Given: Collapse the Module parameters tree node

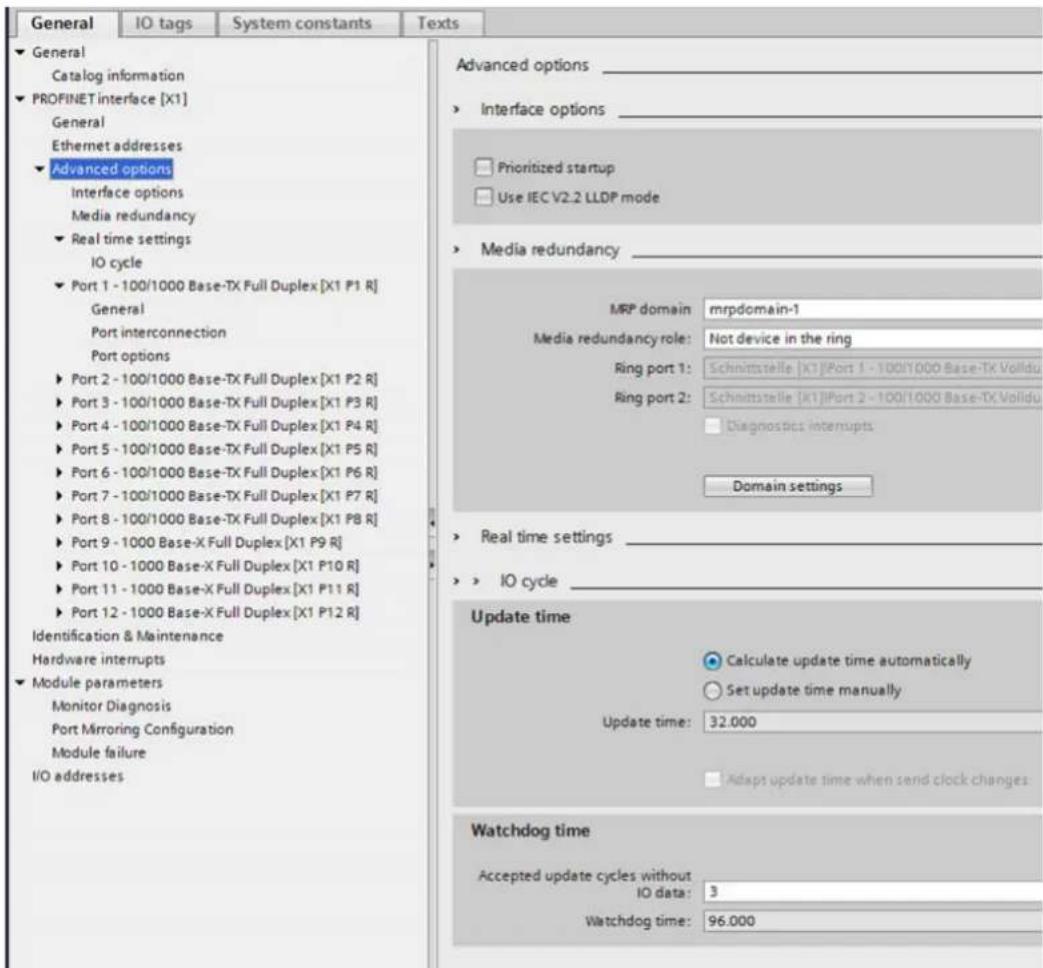Looking at the screenshot, I should (x=20, y=683).
